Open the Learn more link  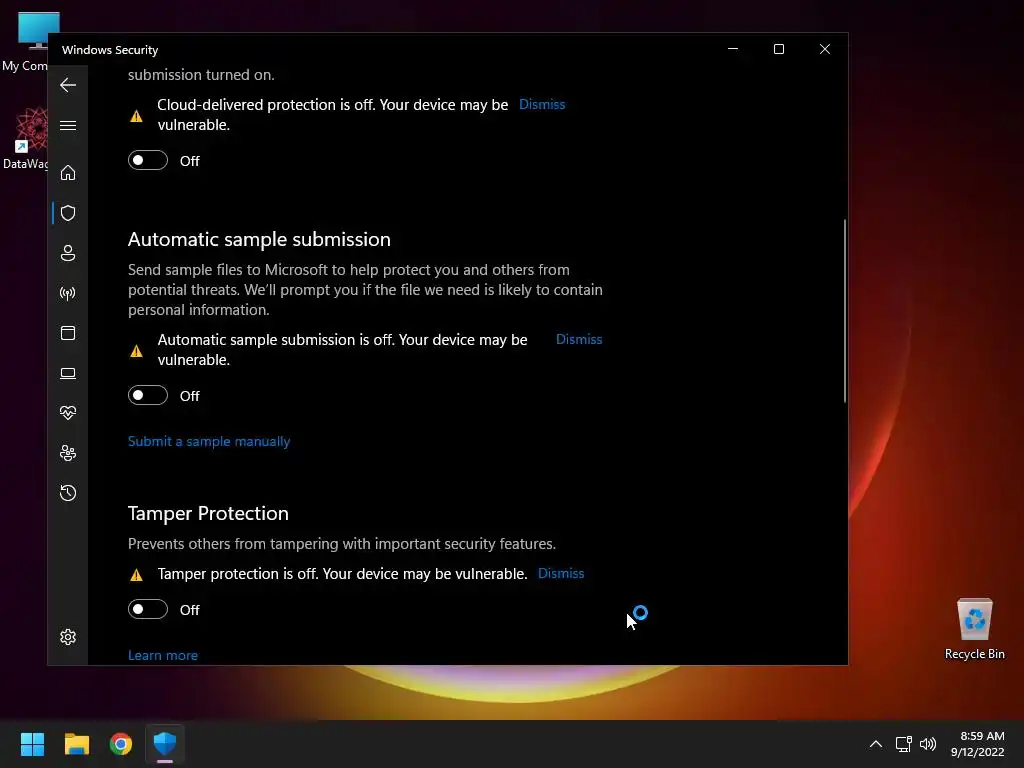pyautogui.click(x=163, y=655)
